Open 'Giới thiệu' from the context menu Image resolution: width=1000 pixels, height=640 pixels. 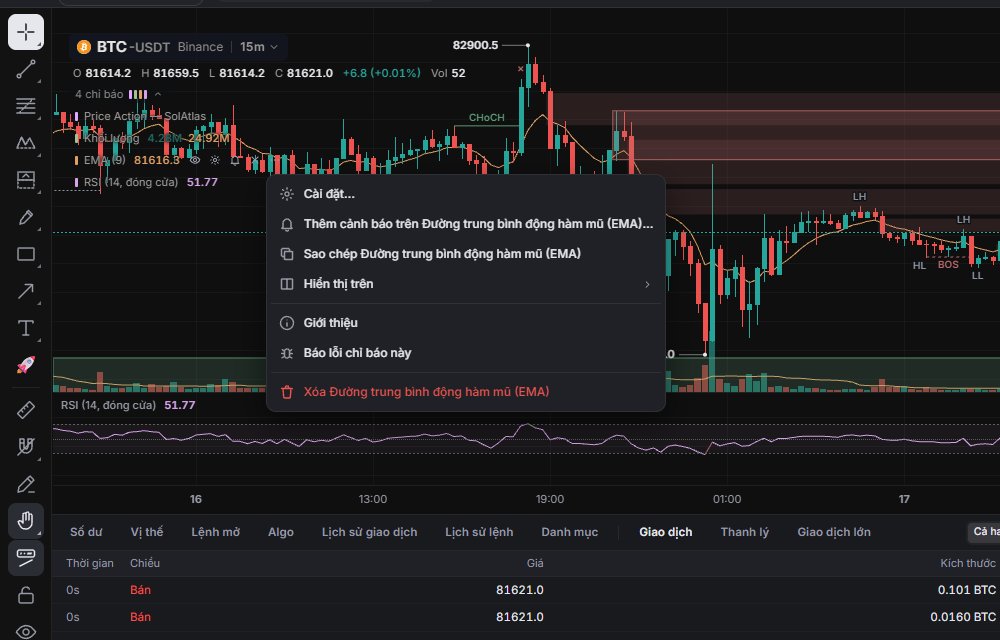pos(466,323)
